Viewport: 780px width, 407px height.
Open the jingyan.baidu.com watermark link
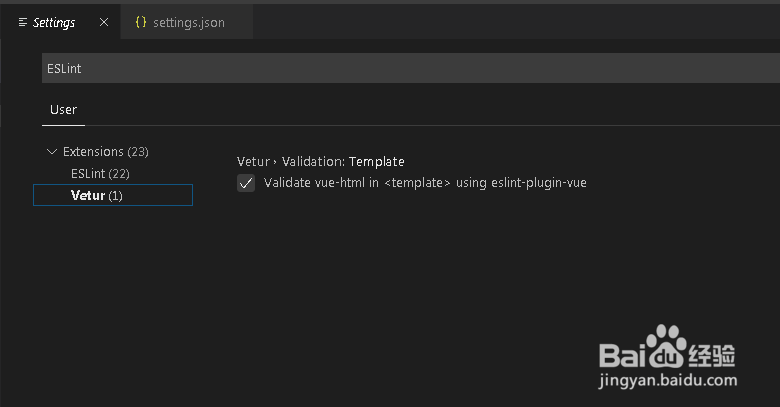click(668, 381)
